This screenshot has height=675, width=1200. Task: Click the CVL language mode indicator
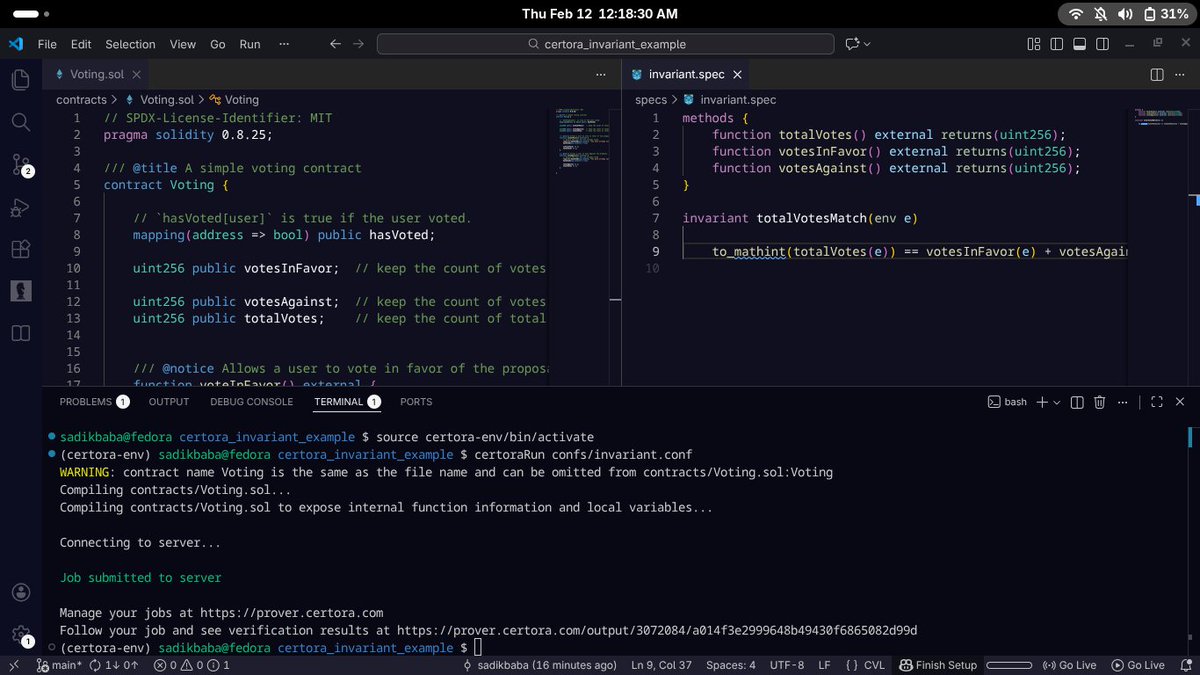[865, 665]
